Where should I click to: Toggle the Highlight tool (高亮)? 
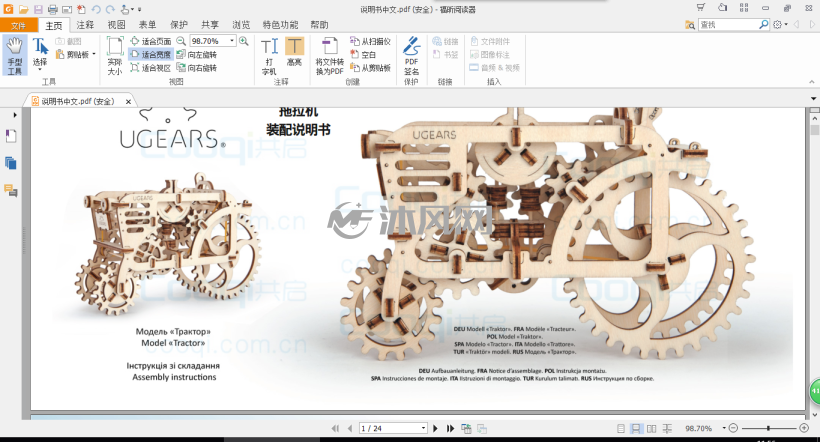pos(294,52)
